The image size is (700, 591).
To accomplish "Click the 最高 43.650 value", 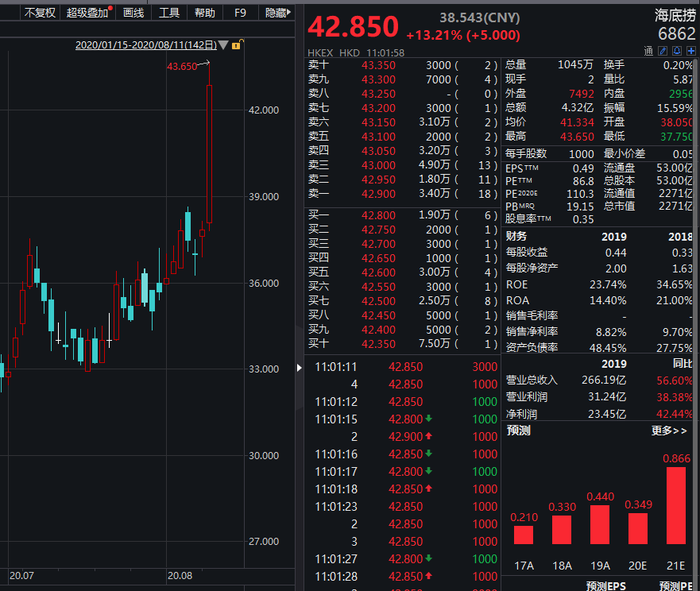I will pyautogui.click(x=577, y=137).
